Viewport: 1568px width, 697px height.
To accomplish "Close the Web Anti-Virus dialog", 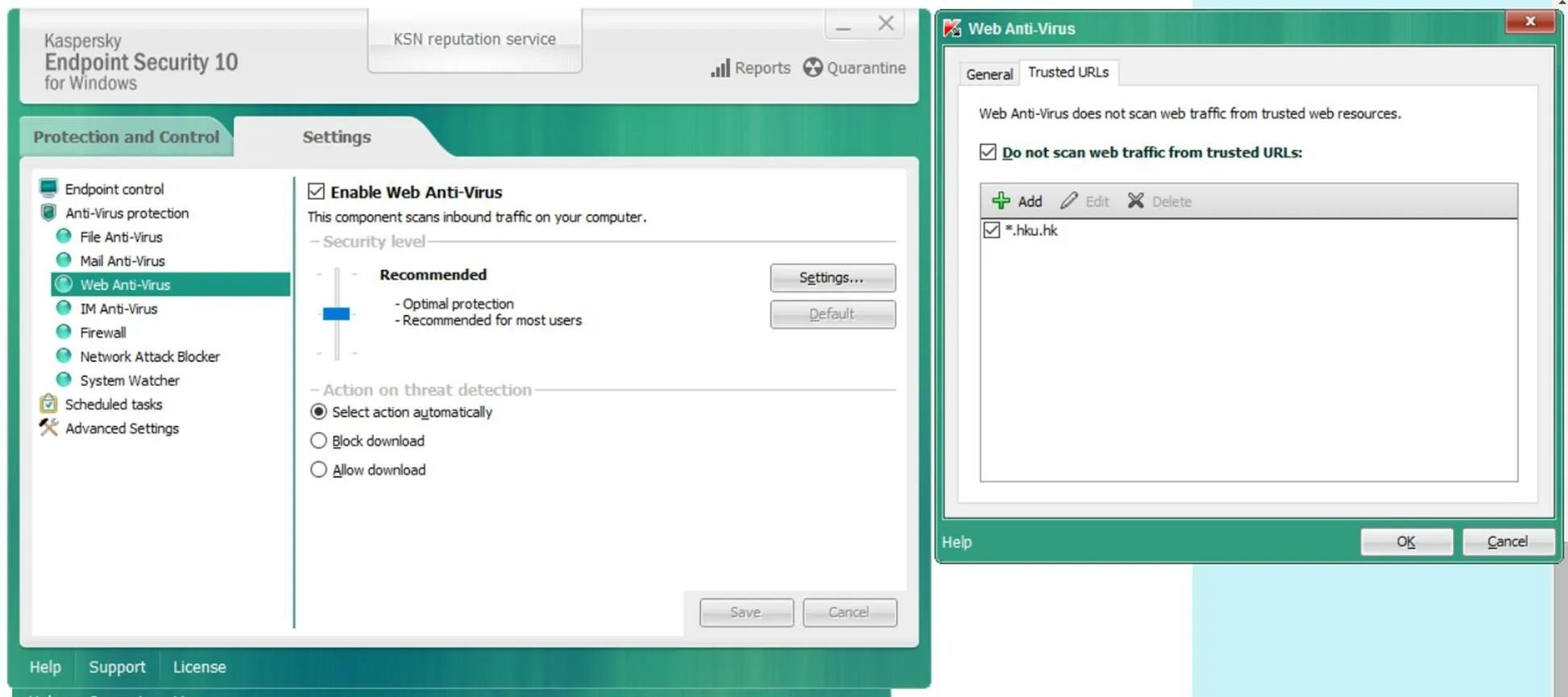I will coord(1530,21).
